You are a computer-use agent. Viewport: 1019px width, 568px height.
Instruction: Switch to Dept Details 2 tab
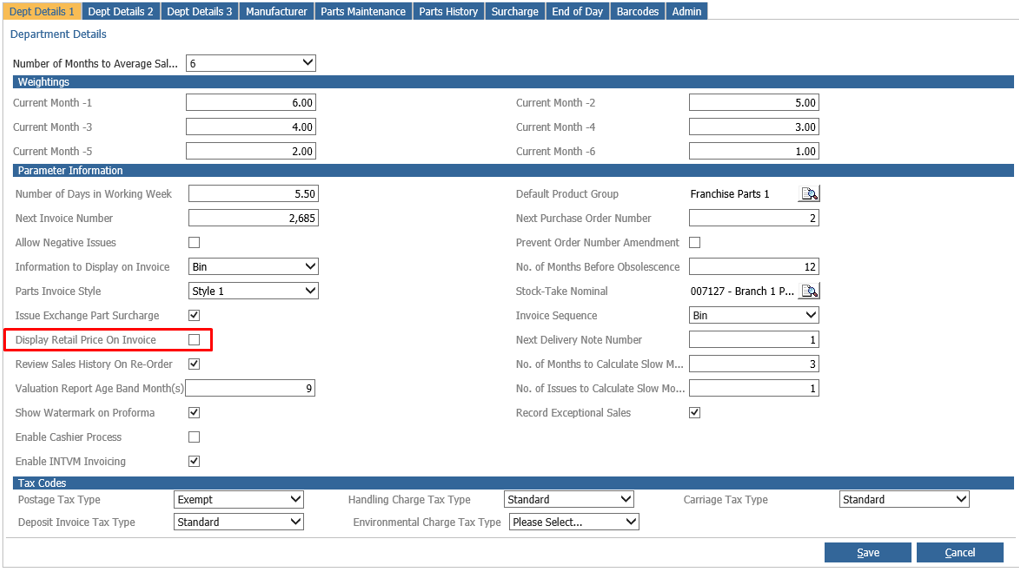tap(121, 11)
